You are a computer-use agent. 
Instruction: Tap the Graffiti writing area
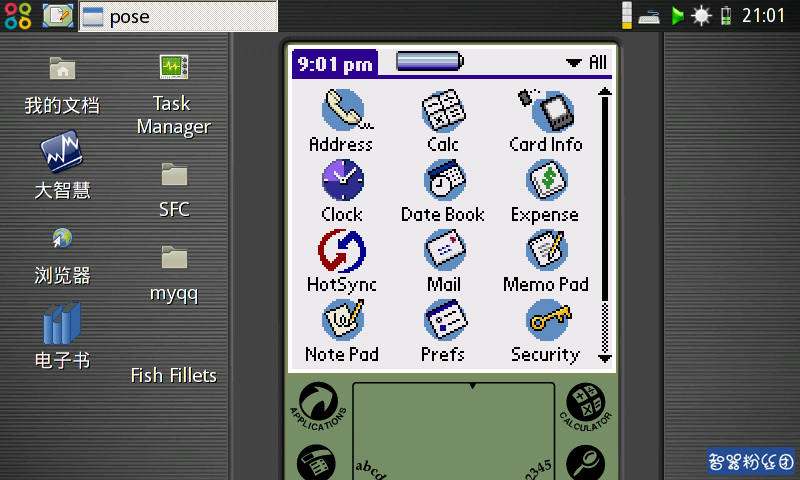pos(453,431)
